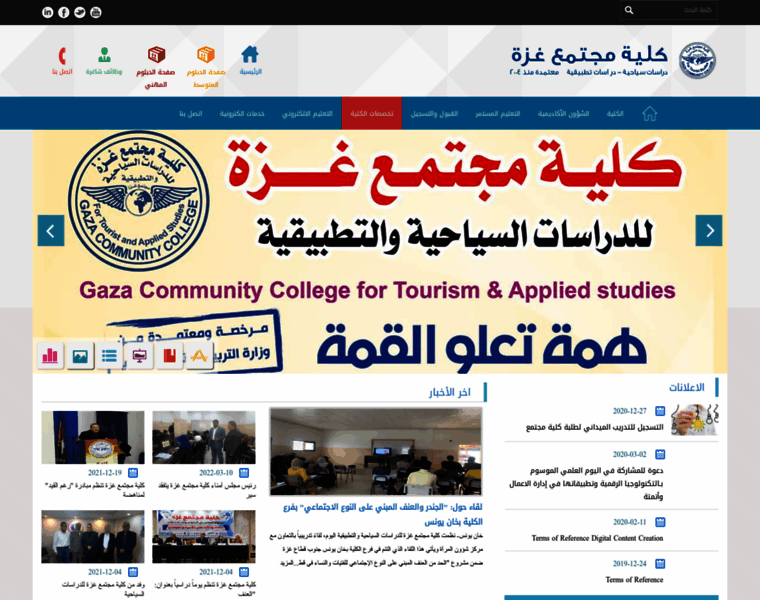Open the YouTube social icon
Screen dimensions: 760x600
96,12
